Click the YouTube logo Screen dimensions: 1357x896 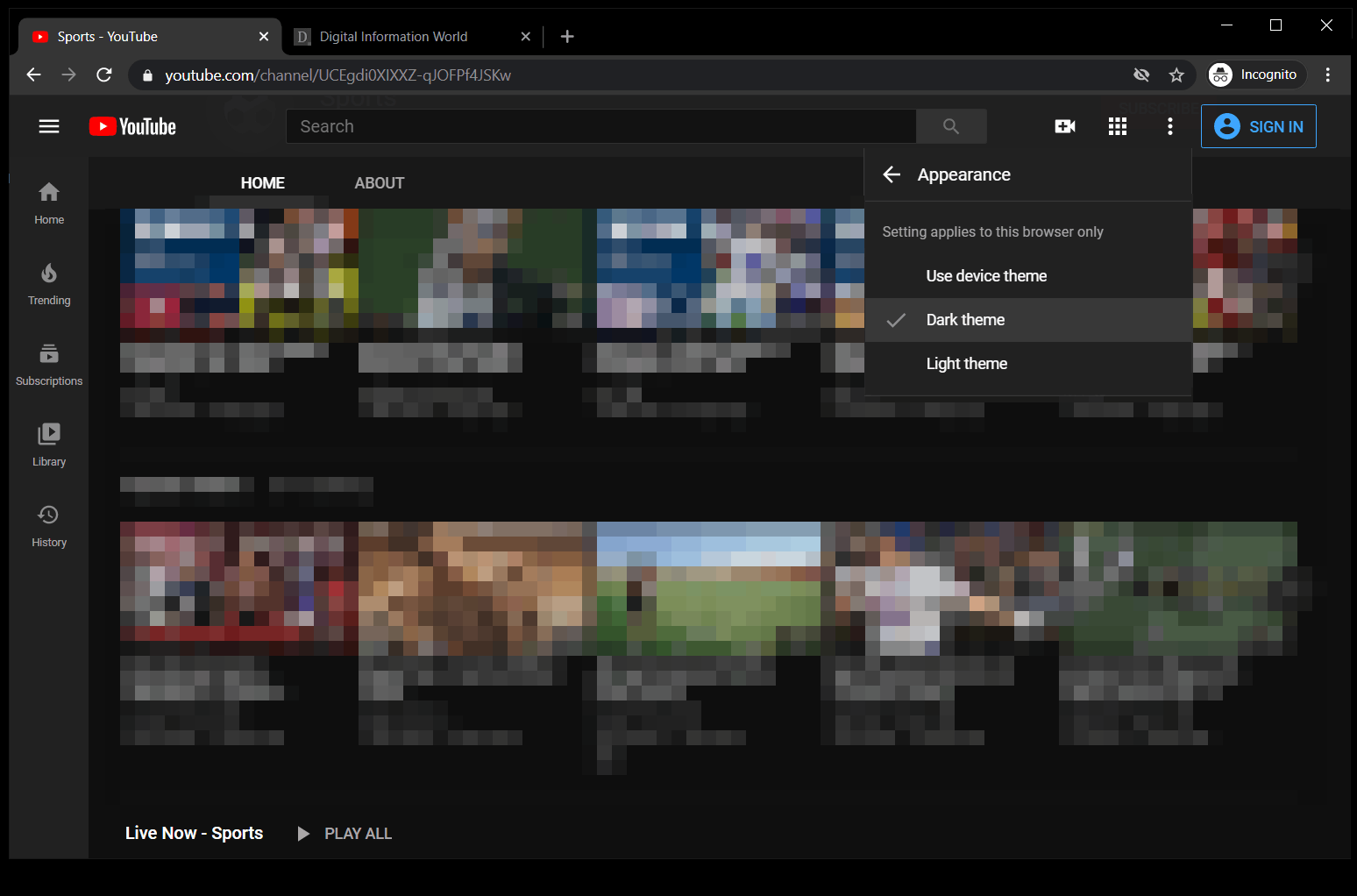(131, 126)
